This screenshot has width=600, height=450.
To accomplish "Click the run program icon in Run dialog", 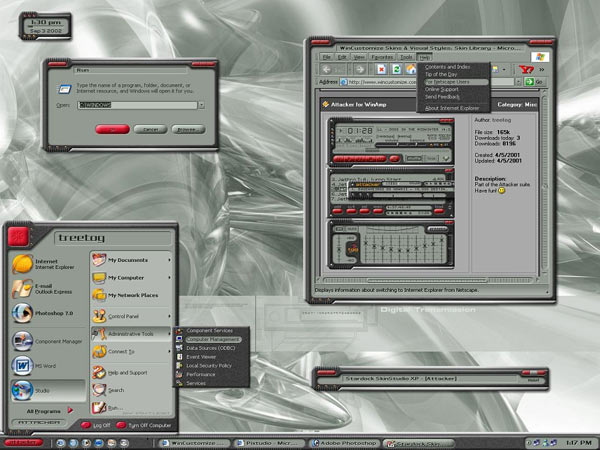I will point(64,89).
